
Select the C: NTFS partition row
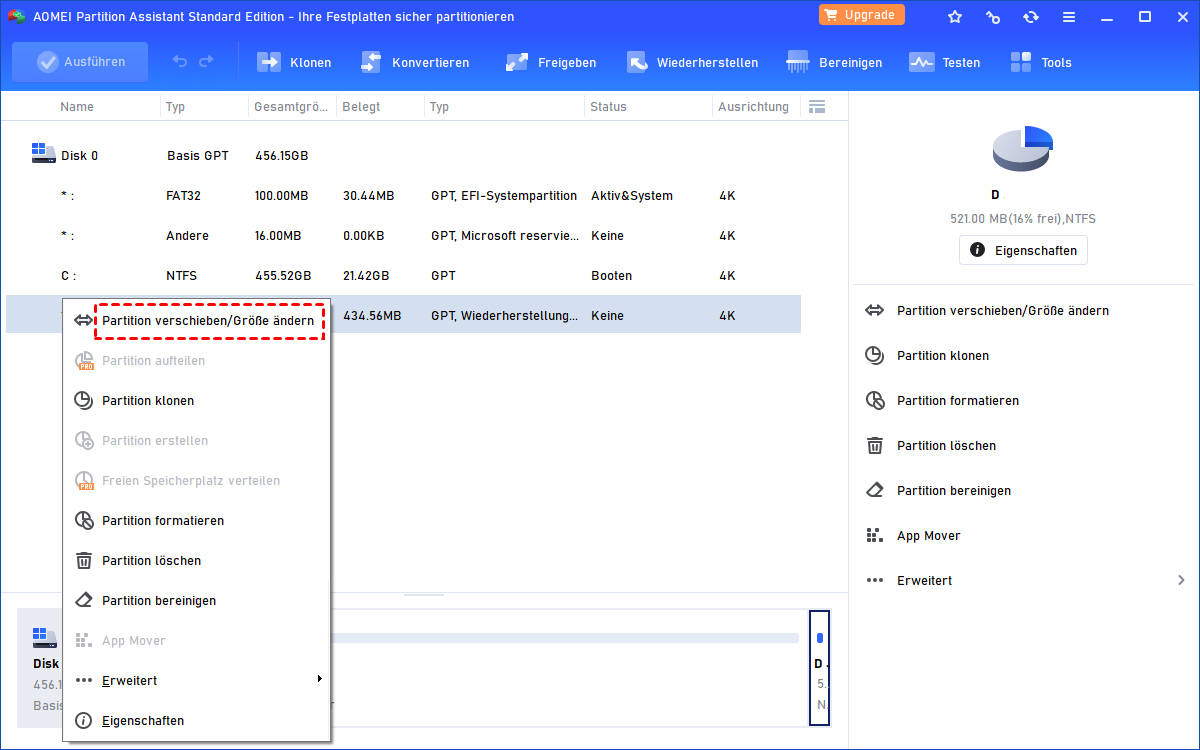coord(403,276)
